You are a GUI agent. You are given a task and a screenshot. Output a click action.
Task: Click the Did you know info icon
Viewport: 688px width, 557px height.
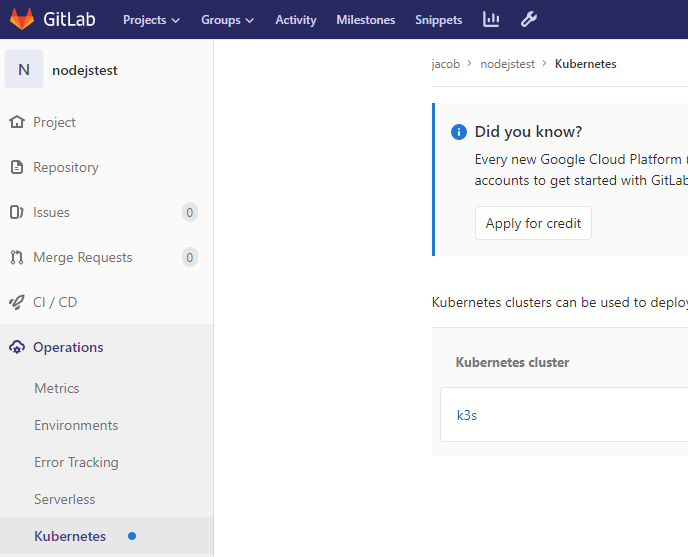459,132
